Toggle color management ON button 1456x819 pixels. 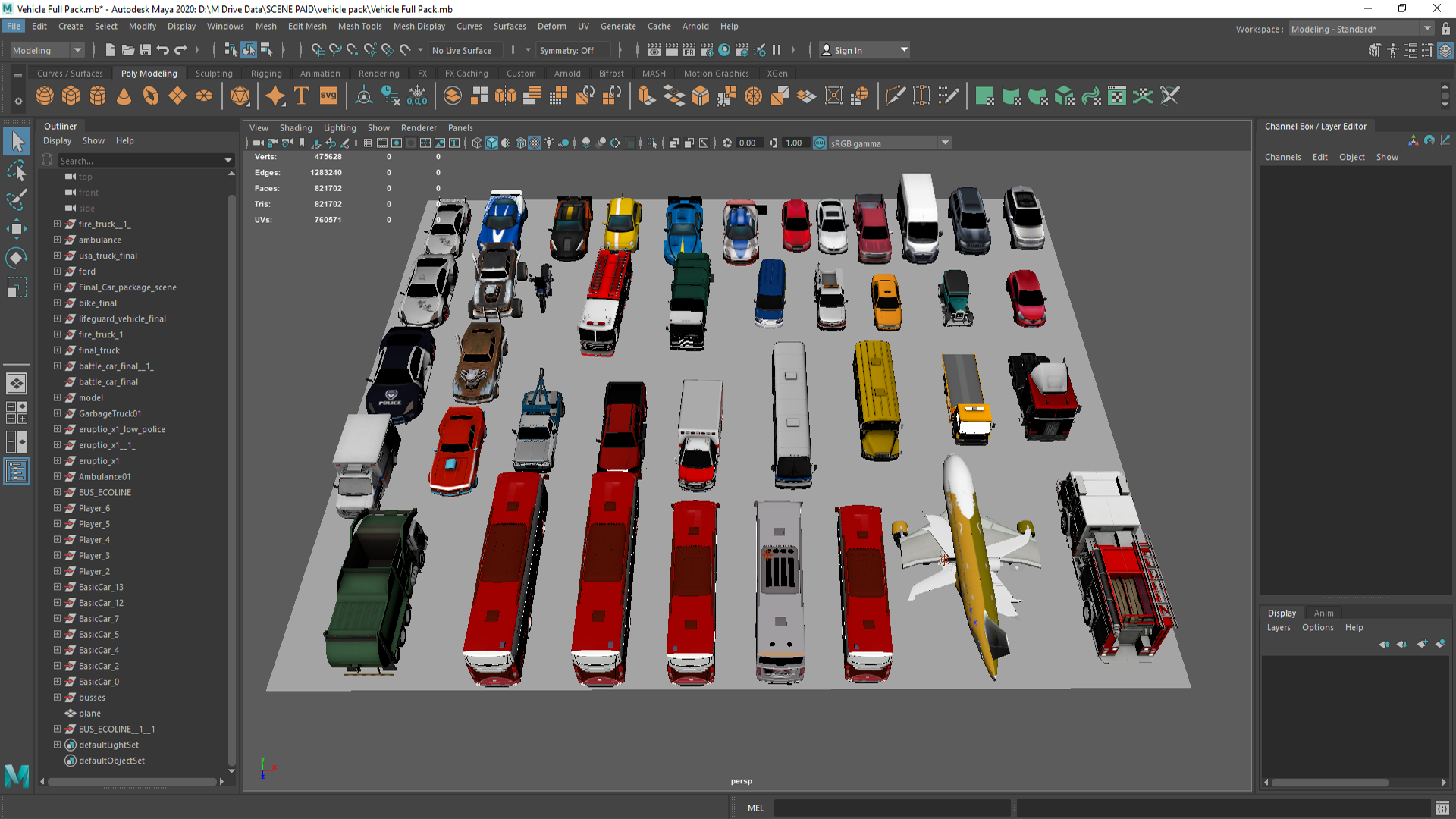click(x=820, y=143)
